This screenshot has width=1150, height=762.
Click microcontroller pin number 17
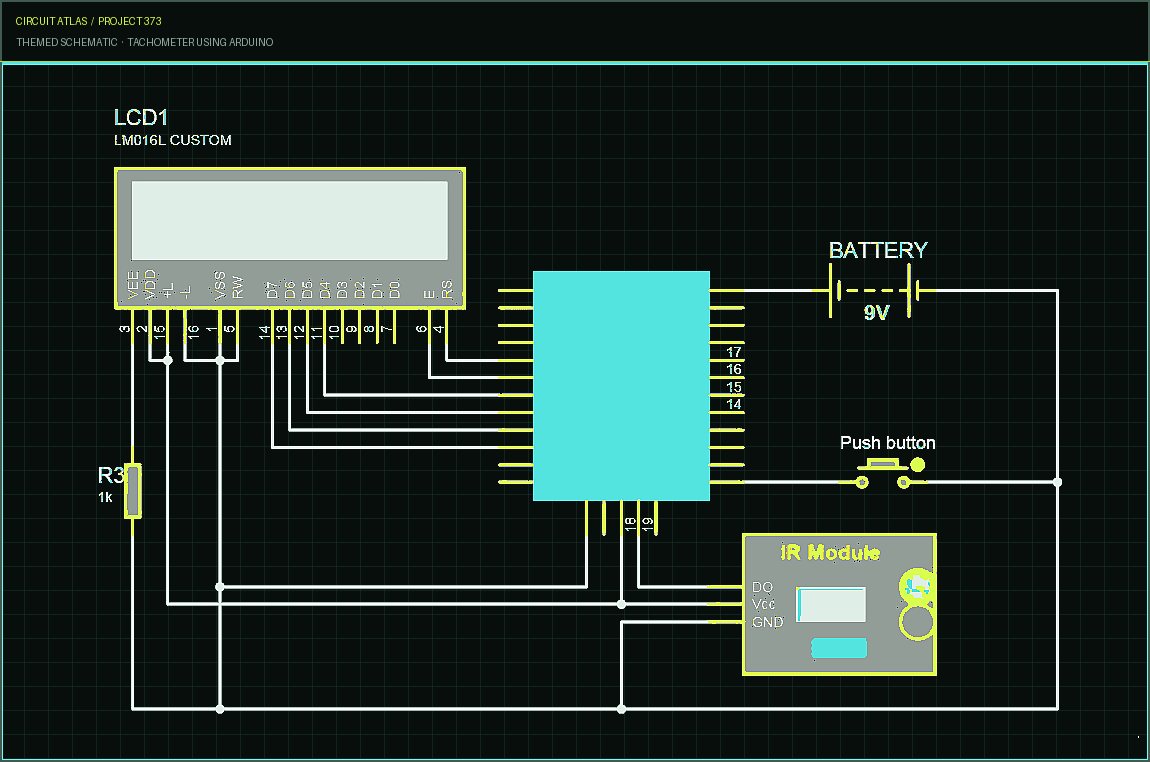[733, 352]
